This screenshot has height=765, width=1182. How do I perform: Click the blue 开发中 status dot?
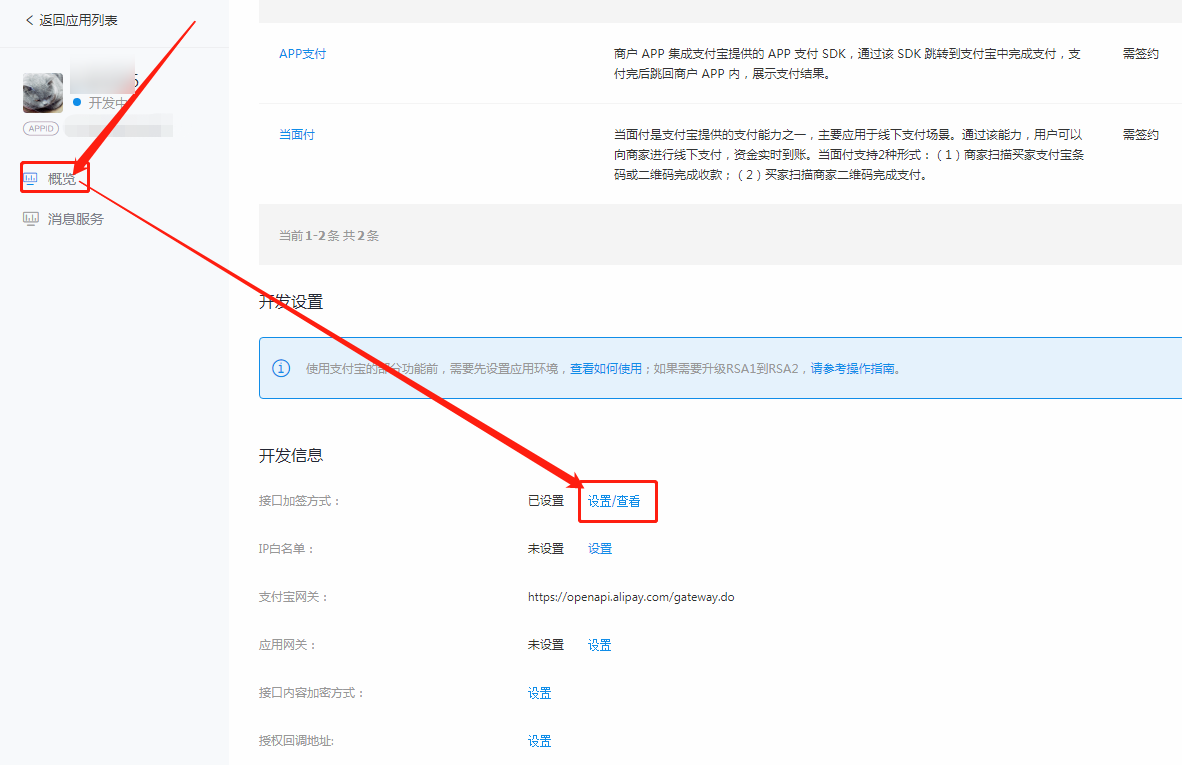point(77,102)
